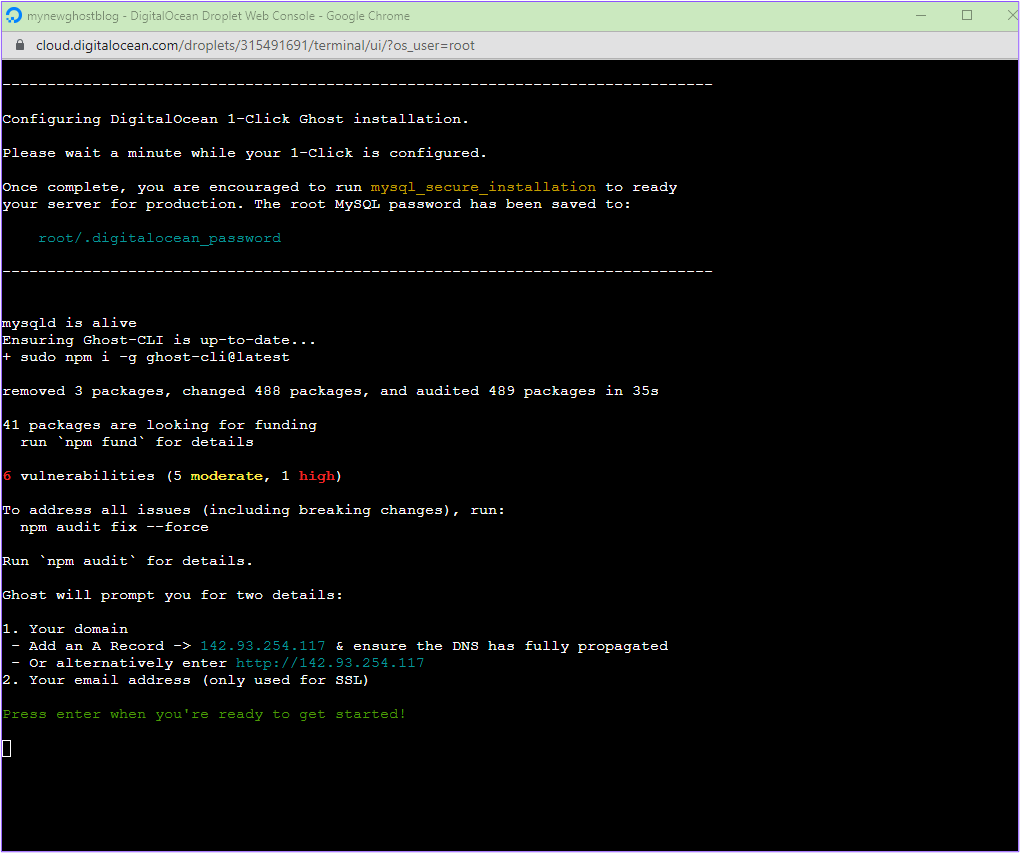
Task: Click the window title 'mynewghostblog' text
Action: 73,16
